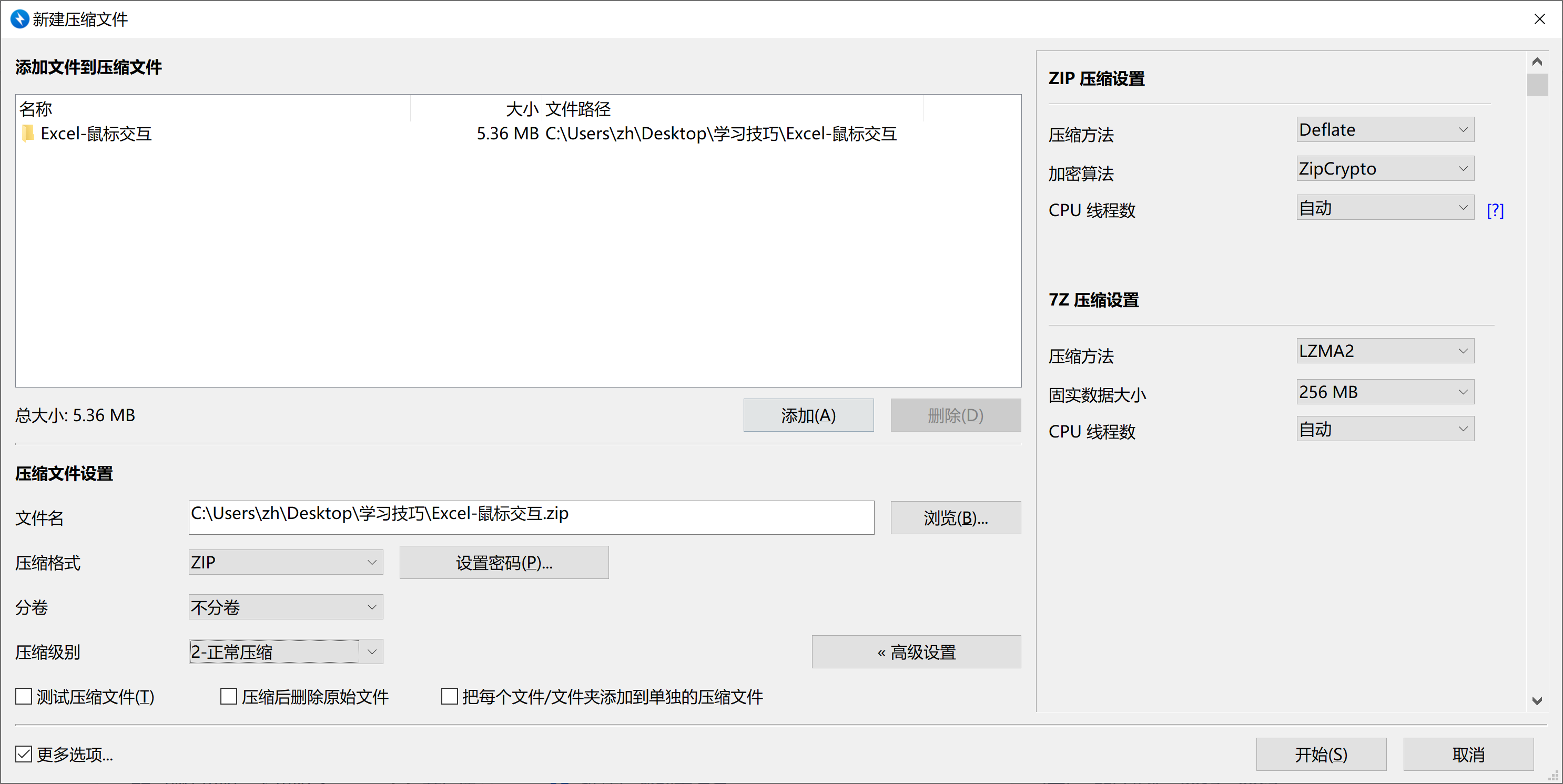This screenshot has width=1563, height=784.
Task: Open the [?] help link for CPU threads
Action: pos(1495,210)
